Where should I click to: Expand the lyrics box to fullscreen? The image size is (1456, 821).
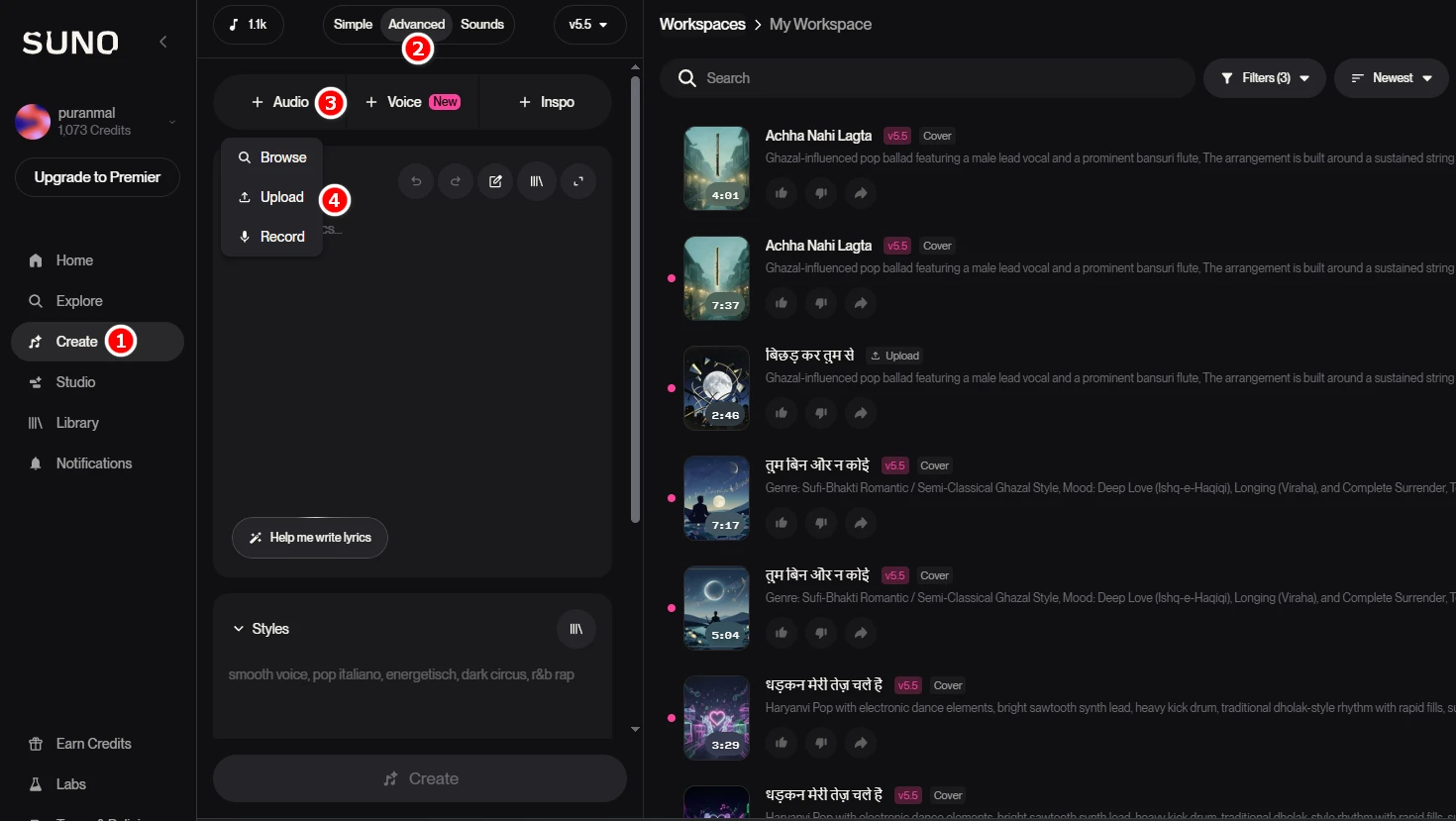(x=578, y=181)
